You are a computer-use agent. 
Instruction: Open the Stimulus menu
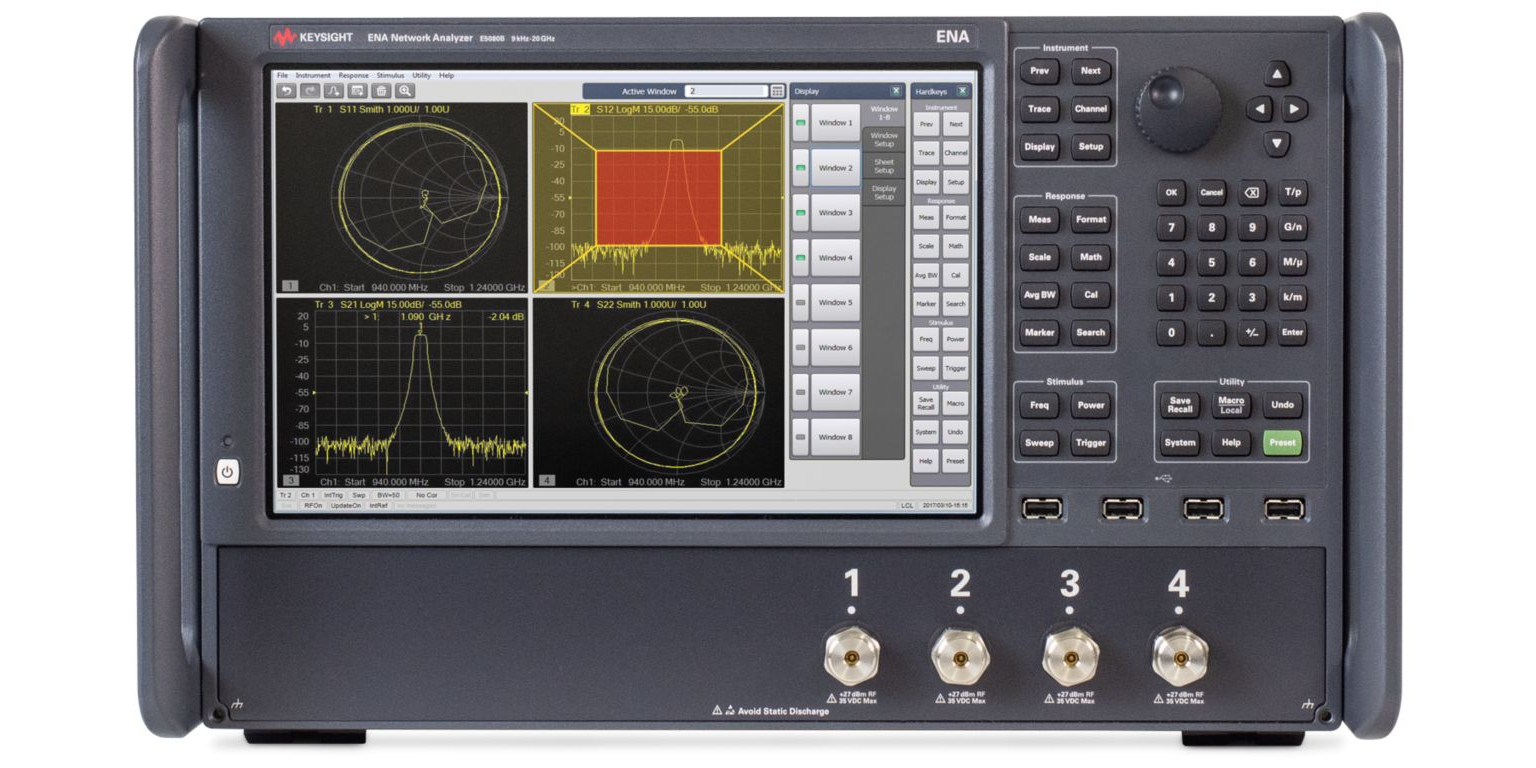coord(390,76)
